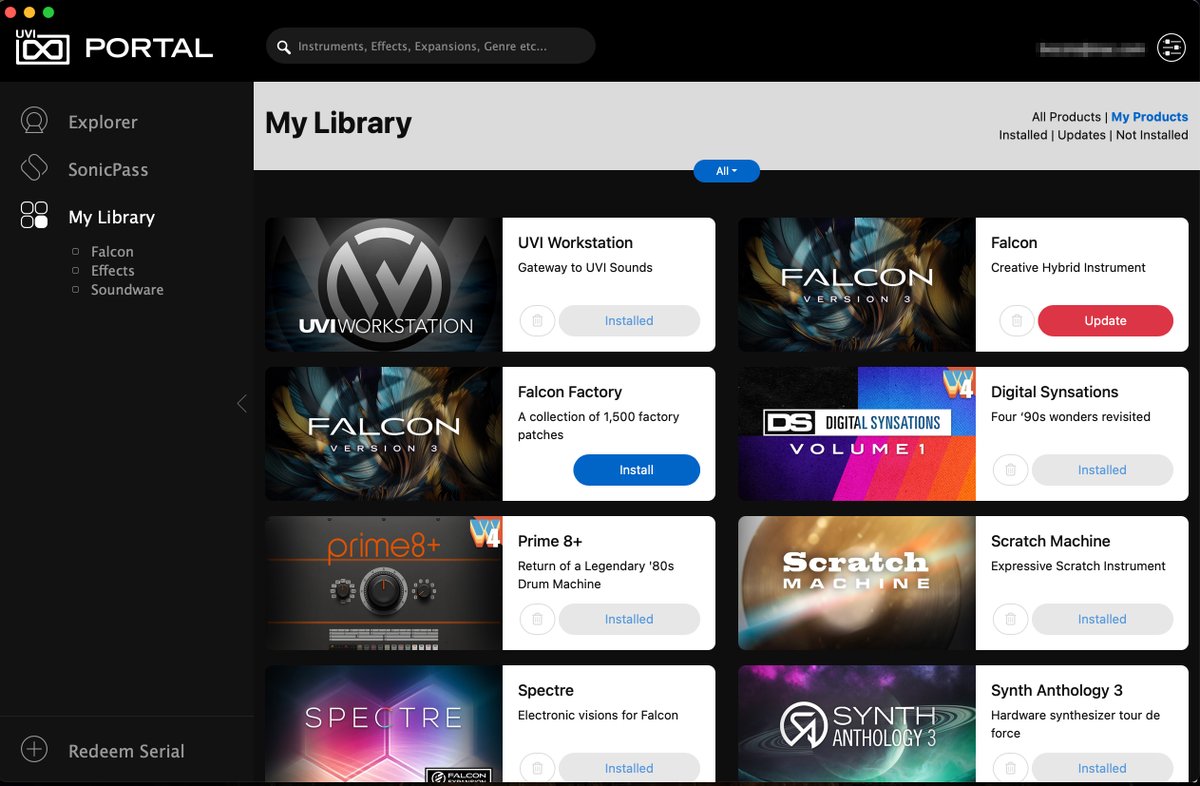Image resolution: width=1200 pixels, height=786 pixels.
Task: Filter by Installed products
Action: click(1023, 135)
